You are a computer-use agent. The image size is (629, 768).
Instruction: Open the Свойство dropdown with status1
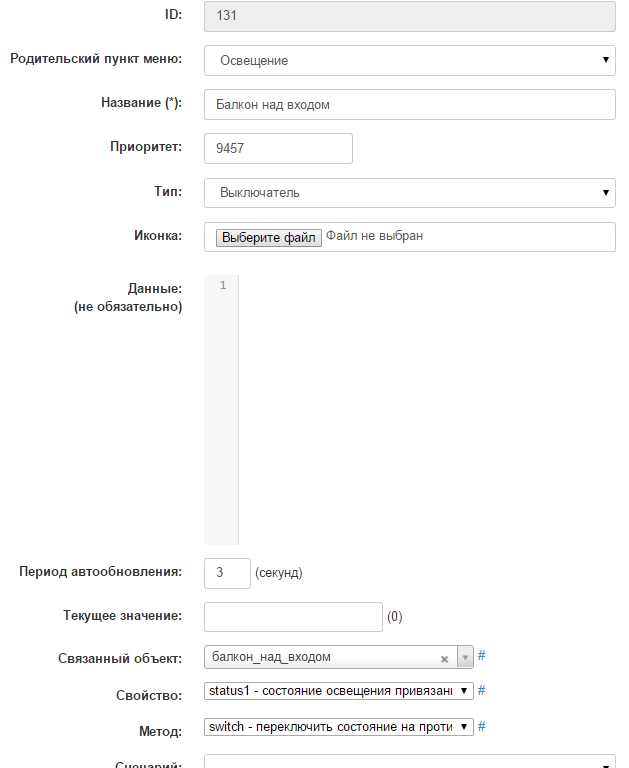click(x=338, y=691)
